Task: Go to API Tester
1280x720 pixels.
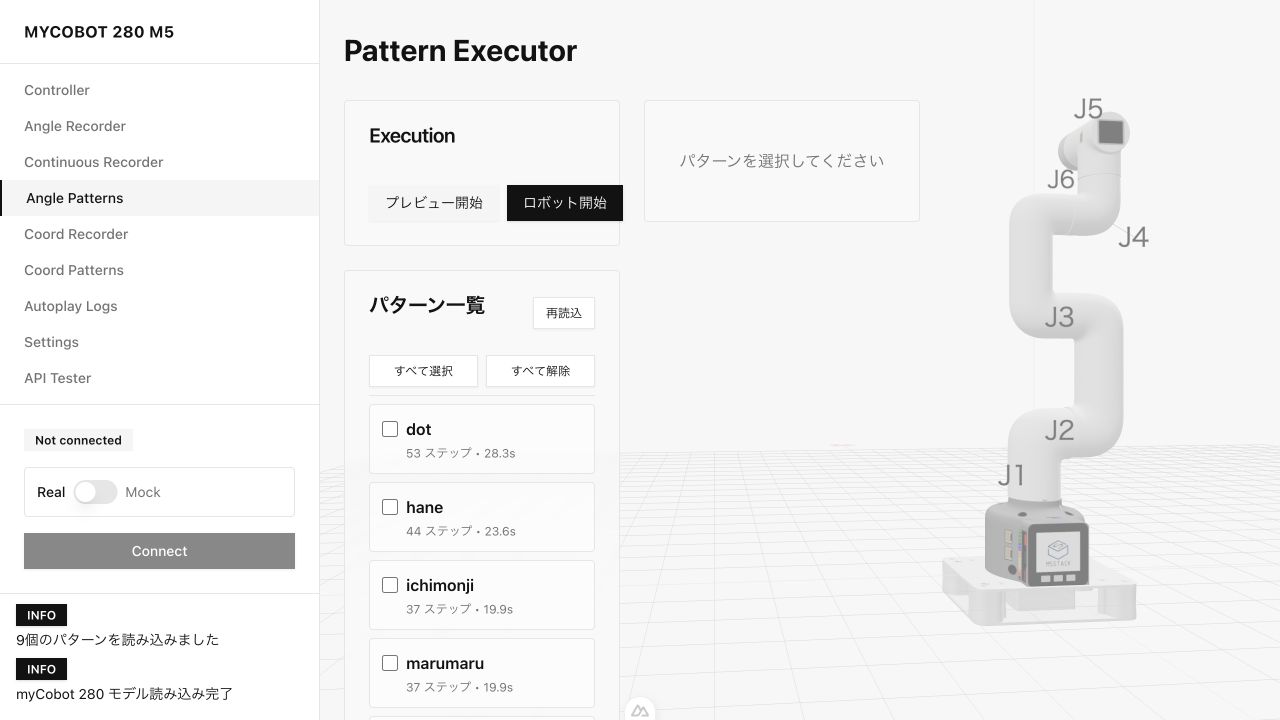Action: tap(160, 378)
